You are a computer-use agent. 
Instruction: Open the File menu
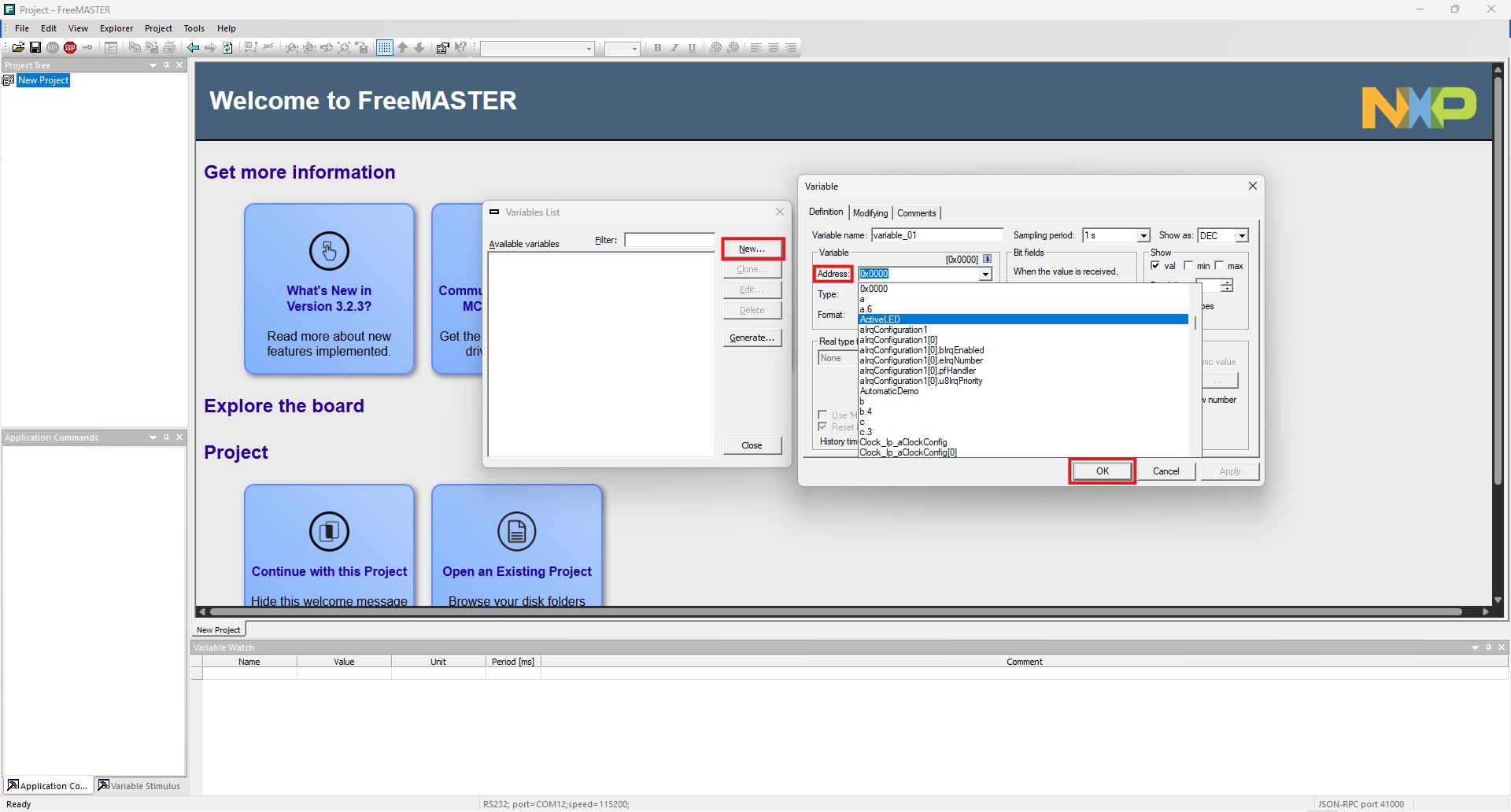point(22,28)
